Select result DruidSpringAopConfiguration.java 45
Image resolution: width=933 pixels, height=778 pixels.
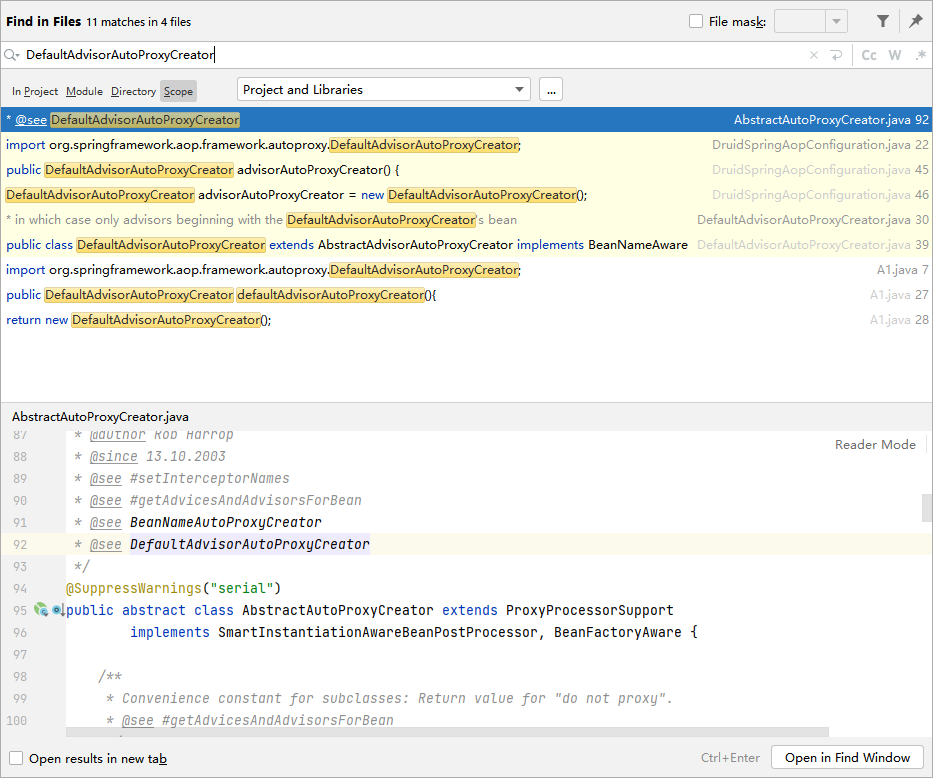coord(466,170)
